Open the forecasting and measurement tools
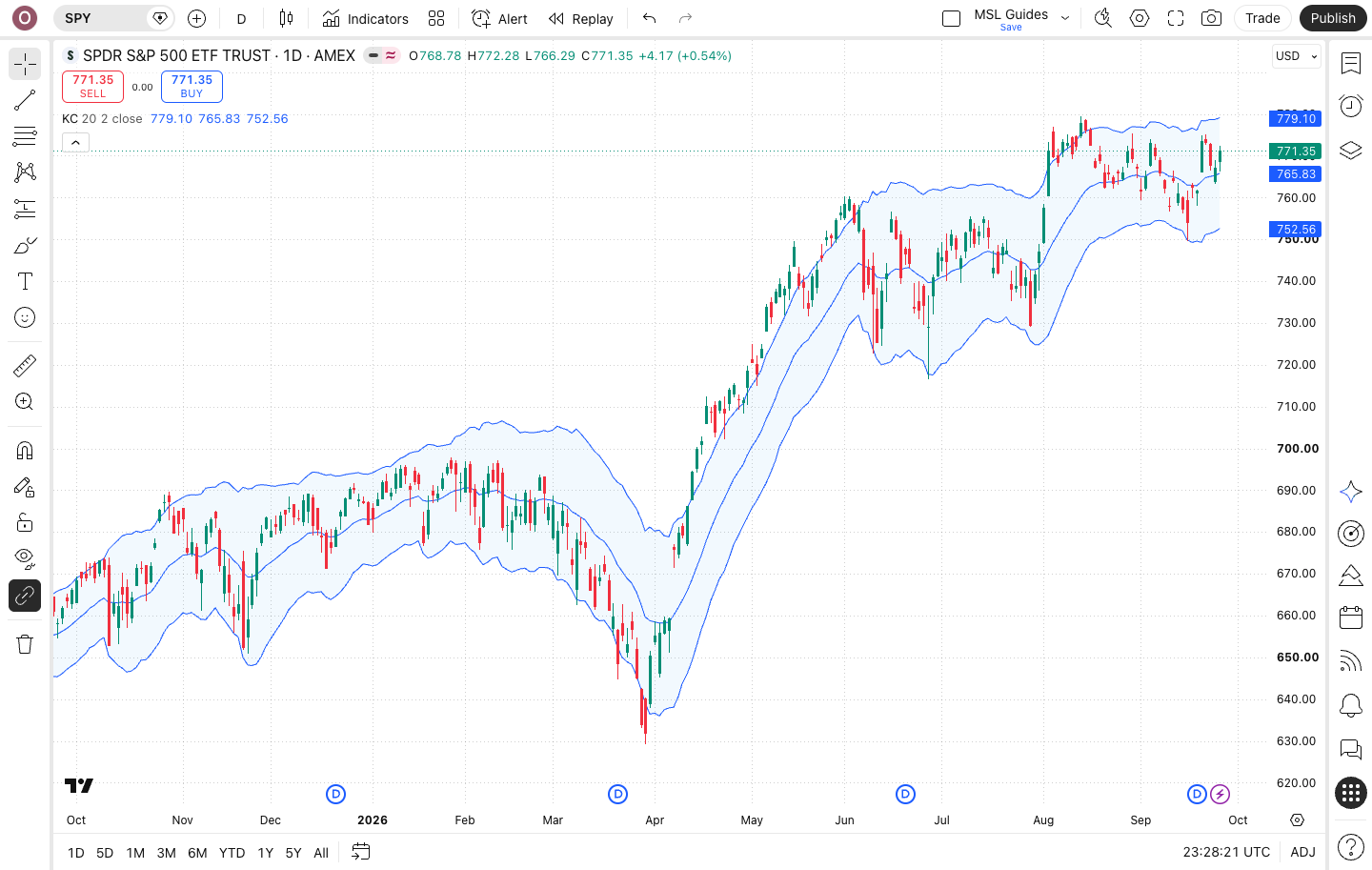1372x870 pixels. 25,209
